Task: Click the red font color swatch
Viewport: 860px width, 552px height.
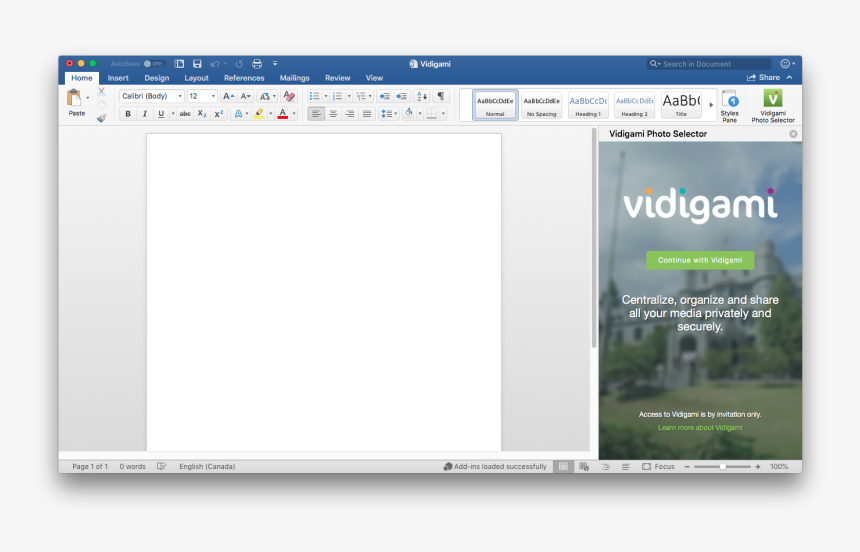Action: pos(283,114)
